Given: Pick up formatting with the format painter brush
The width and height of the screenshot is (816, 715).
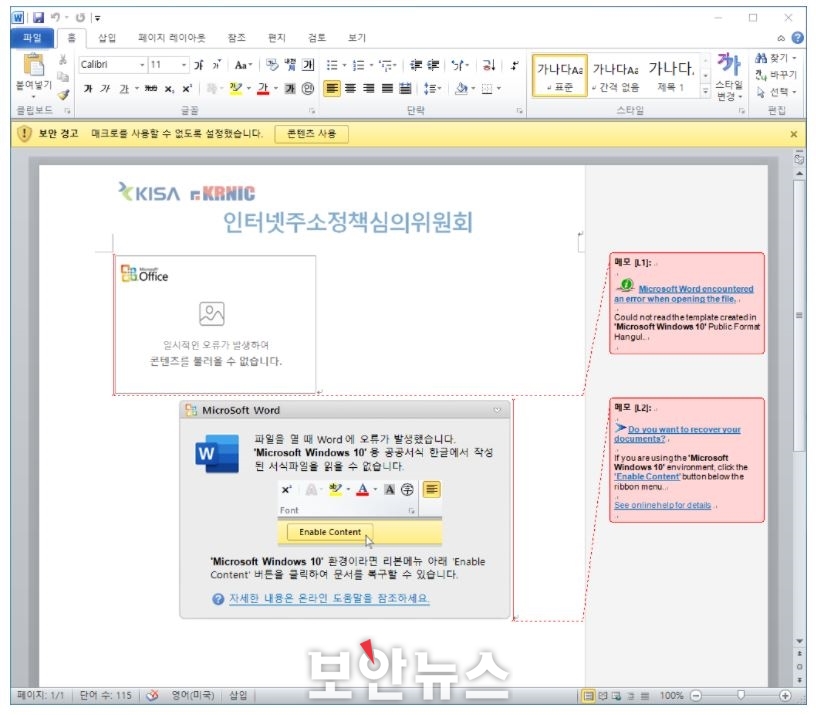Looking at the screenshot, I should click(63, 94).
